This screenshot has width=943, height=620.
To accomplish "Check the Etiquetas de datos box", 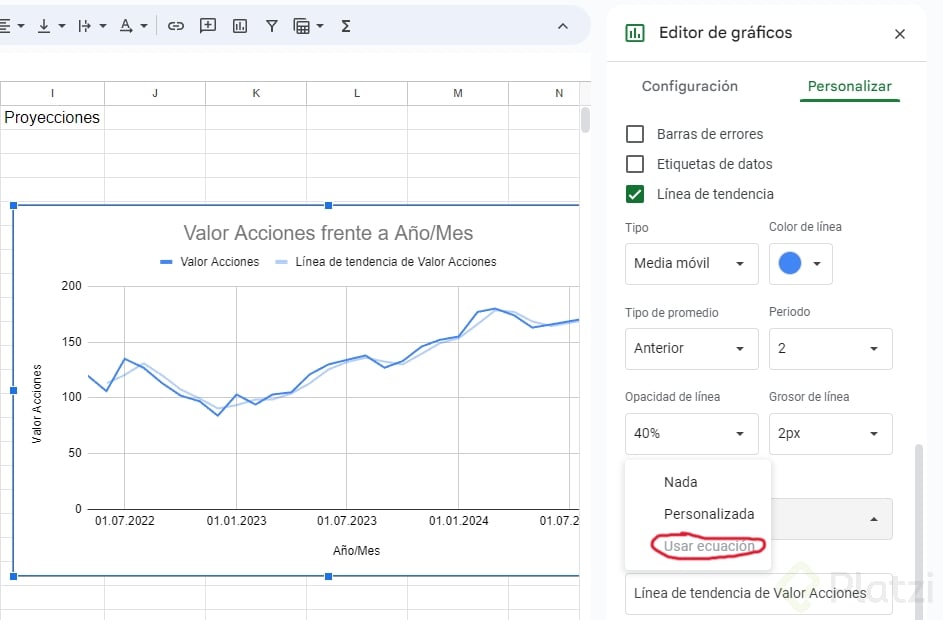I will (634, 164).
